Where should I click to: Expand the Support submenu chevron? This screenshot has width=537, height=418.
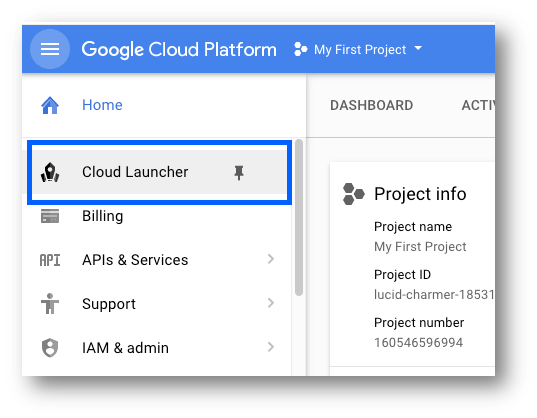[271, 303]
